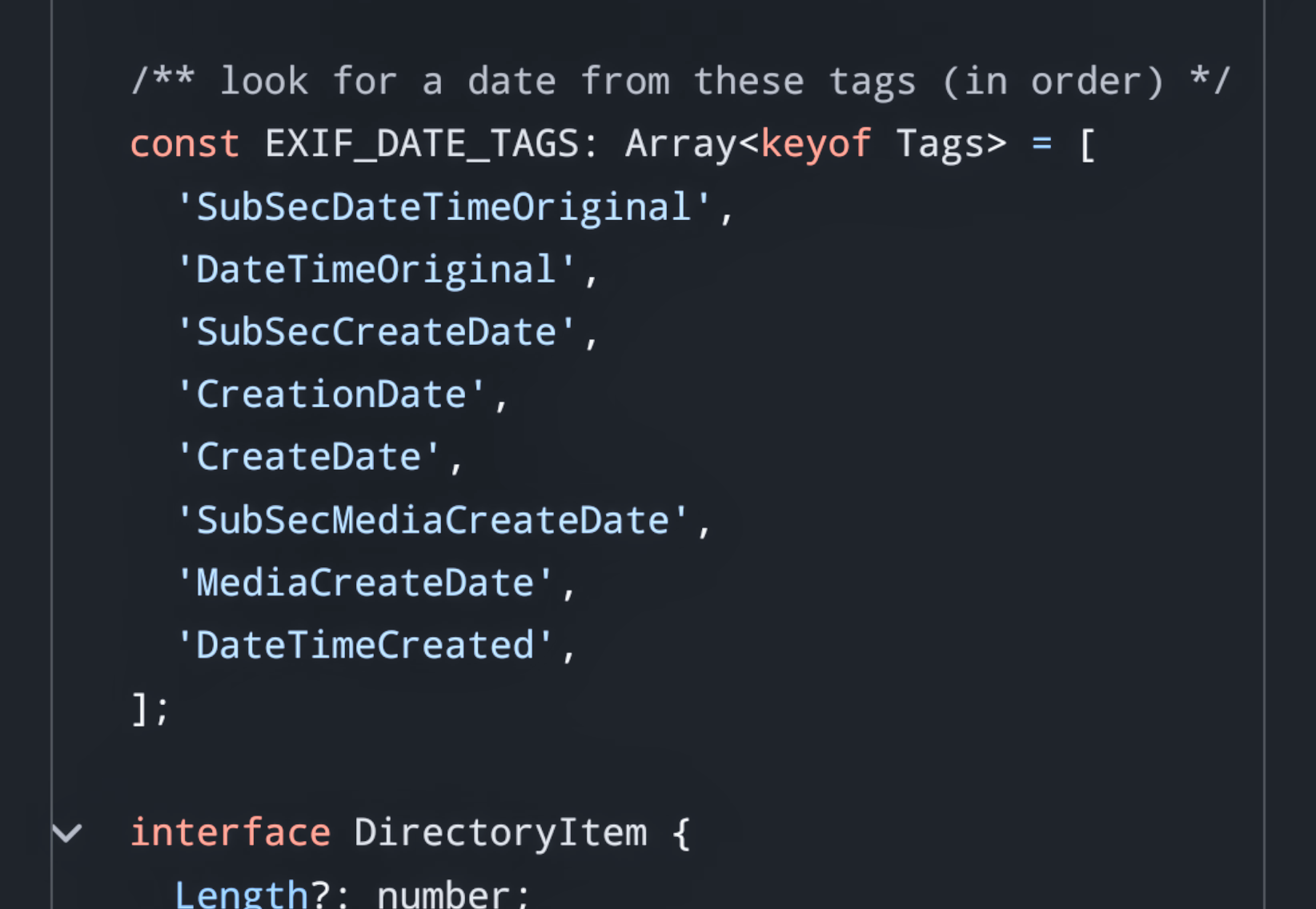This screenshot has height=909, width=1316.
Task: Click the doc comment about date tags
Action: [680, 82]
